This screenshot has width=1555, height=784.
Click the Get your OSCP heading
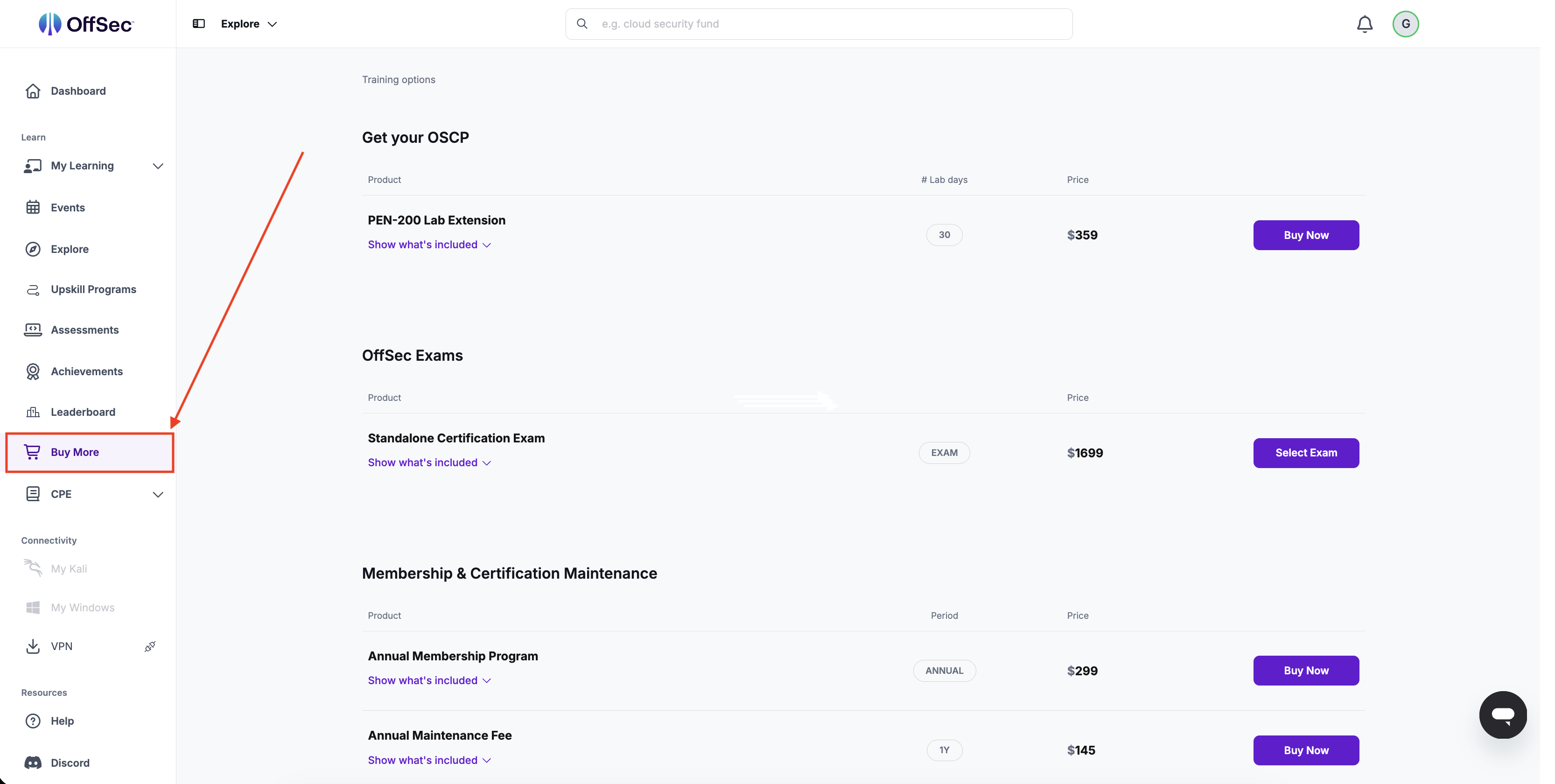pos(415,138)
